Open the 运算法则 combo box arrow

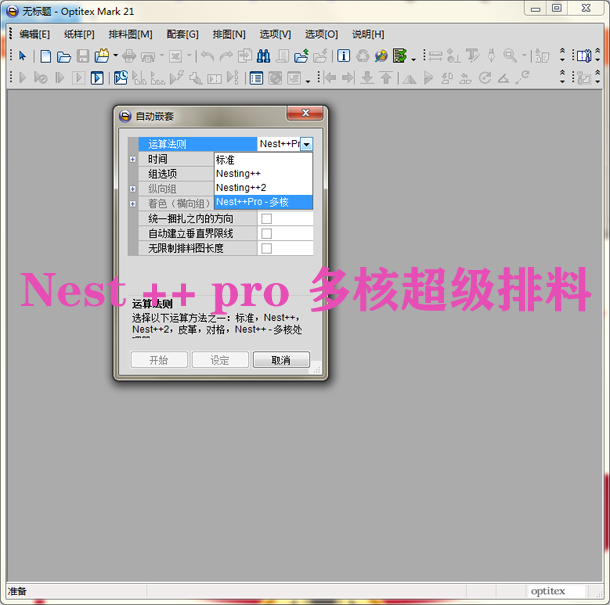coord(307,144)
